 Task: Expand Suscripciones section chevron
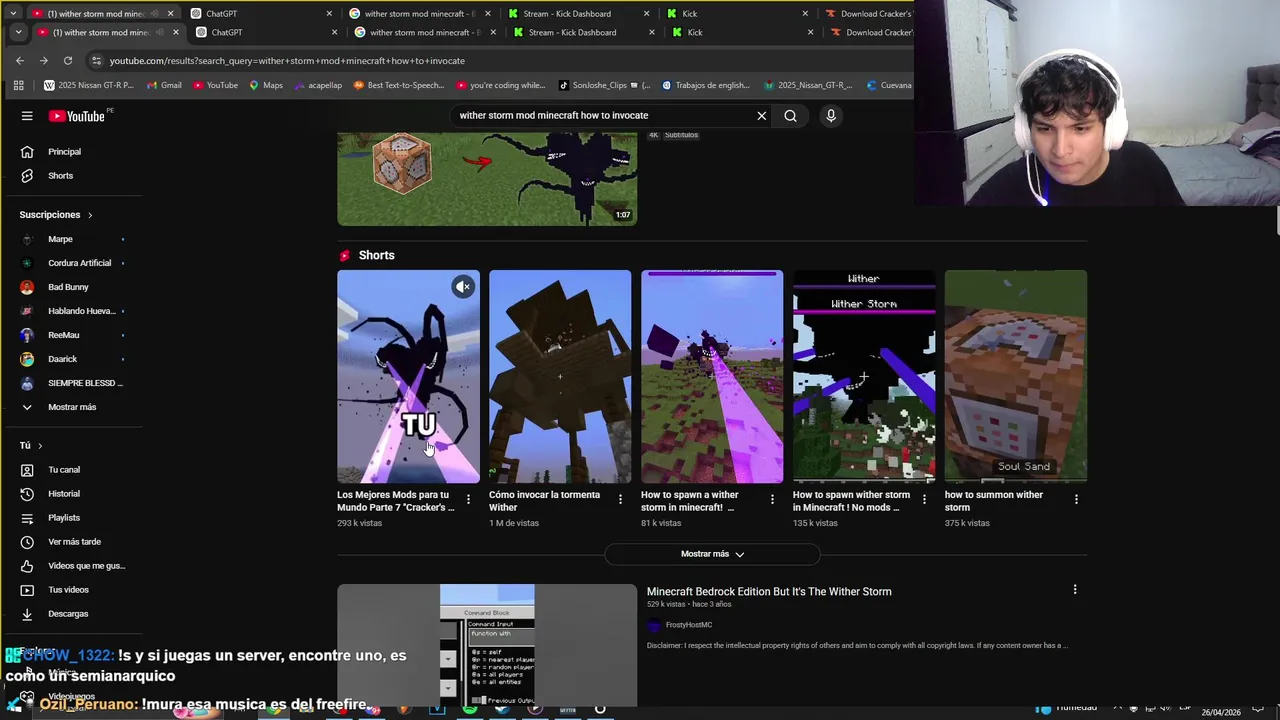(x=89, y=215)
